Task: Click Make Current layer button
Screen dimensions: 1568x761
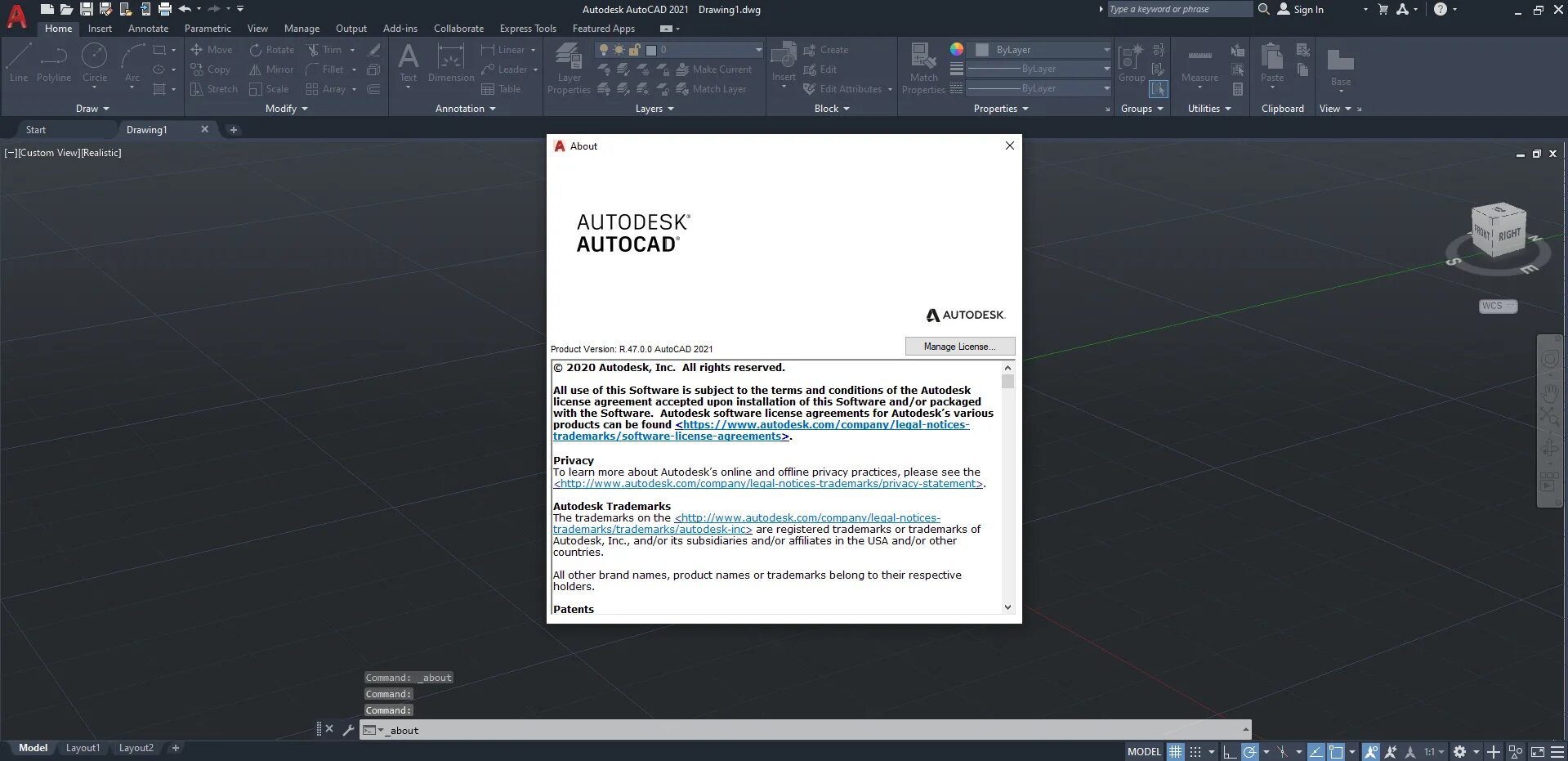Action: click(x=713, y=69)
